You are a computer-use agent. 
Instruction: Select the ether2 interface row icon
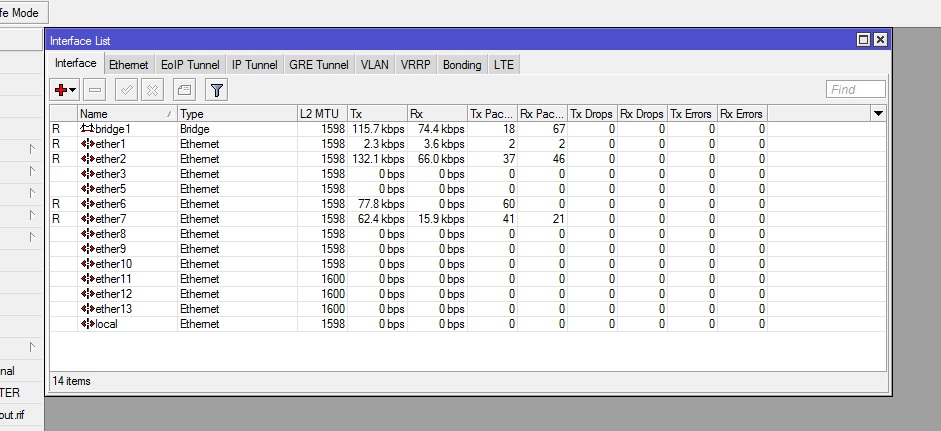click(x=88, y=158)
